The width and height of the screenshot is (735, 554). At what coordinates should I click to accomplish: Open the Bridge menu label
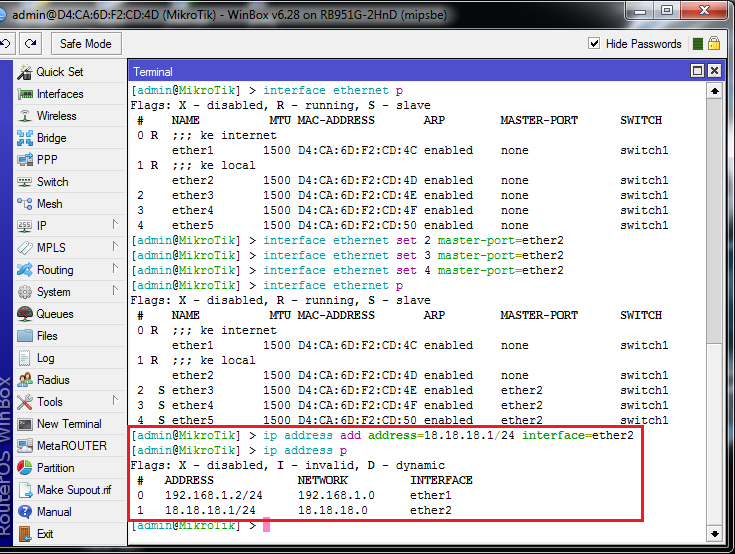pos(52,138)
